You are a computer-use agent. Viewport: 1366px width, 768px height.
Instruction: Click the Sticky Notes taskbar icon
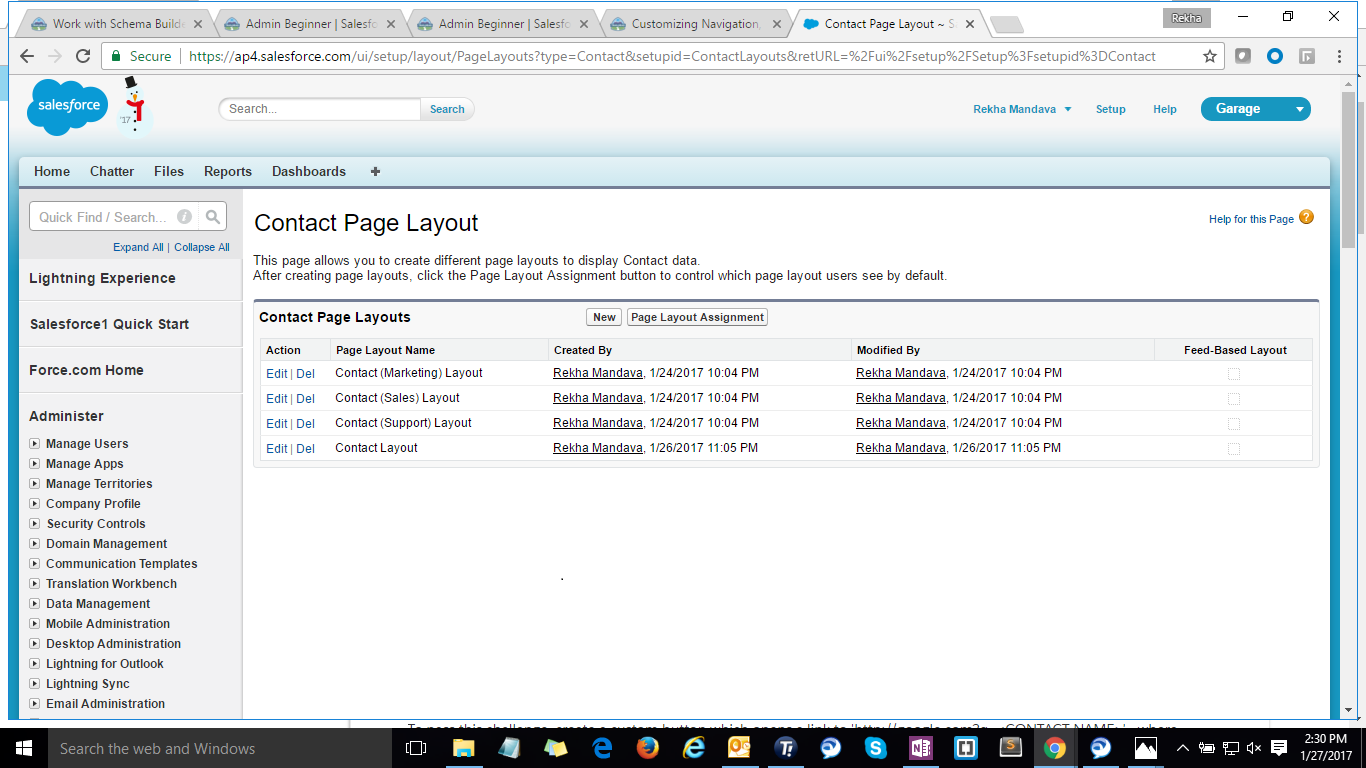pyautogui.click(x=556, y=748)
